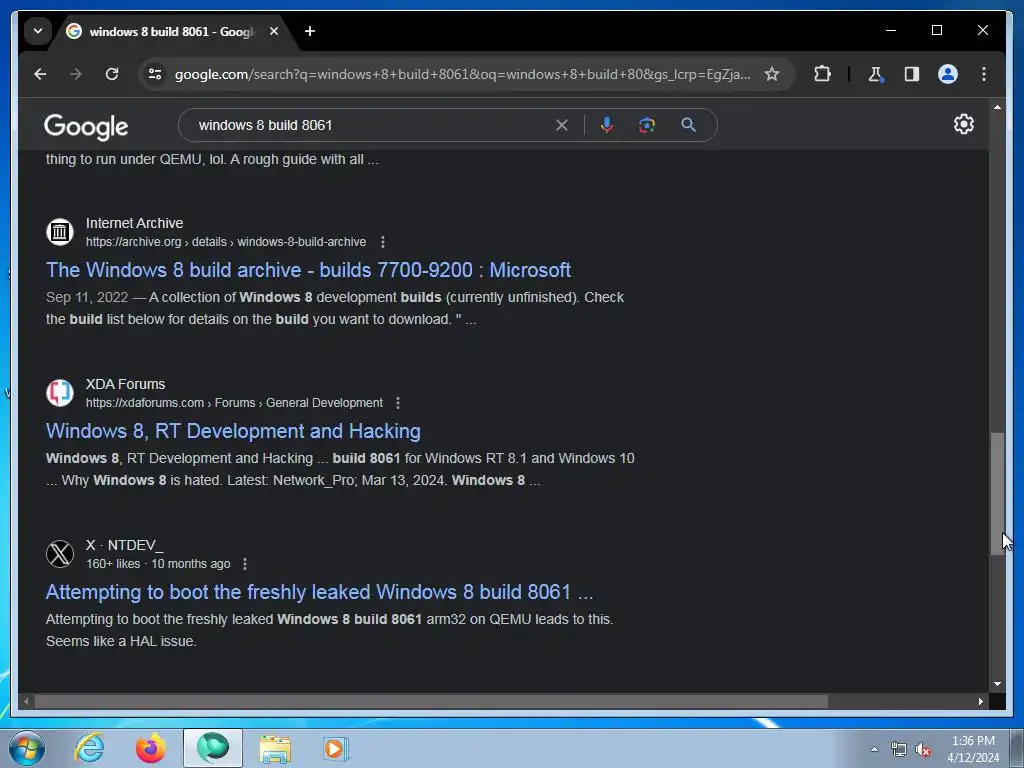Image resolution: width=1024 pixels, height=768 pixels.
Task: Open 'Attempting to boot the freshly leaked' link
Action: pos(319,592)
